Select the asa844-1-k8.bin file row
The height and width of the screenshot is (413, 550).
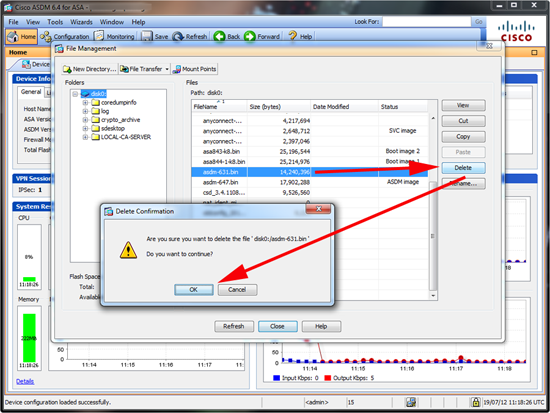pos(309,162)
